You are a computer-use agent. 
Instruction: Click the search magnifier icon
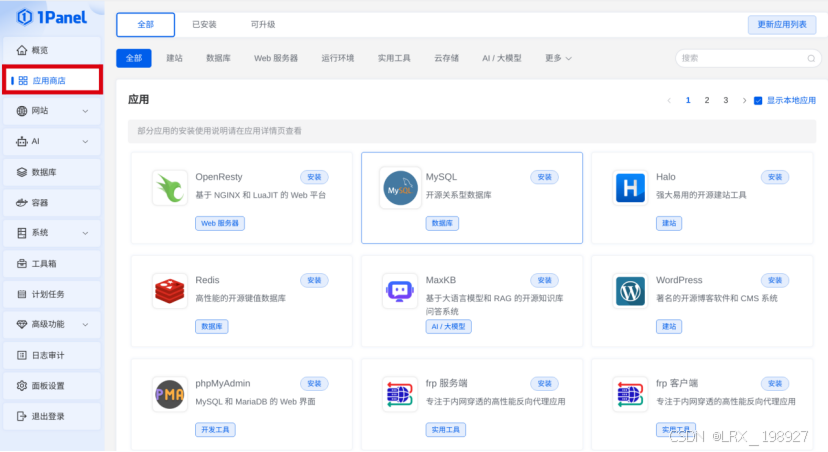(x=811, y=59)
